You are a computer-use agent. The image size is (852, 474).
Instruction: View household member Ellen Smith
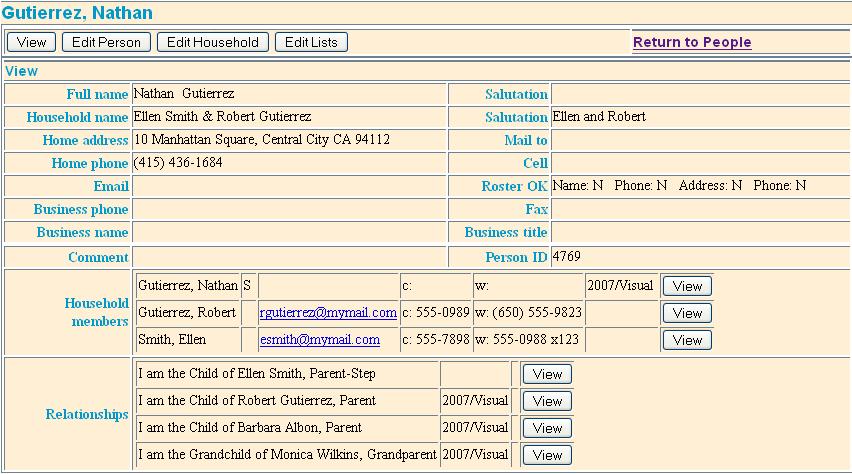687,340
